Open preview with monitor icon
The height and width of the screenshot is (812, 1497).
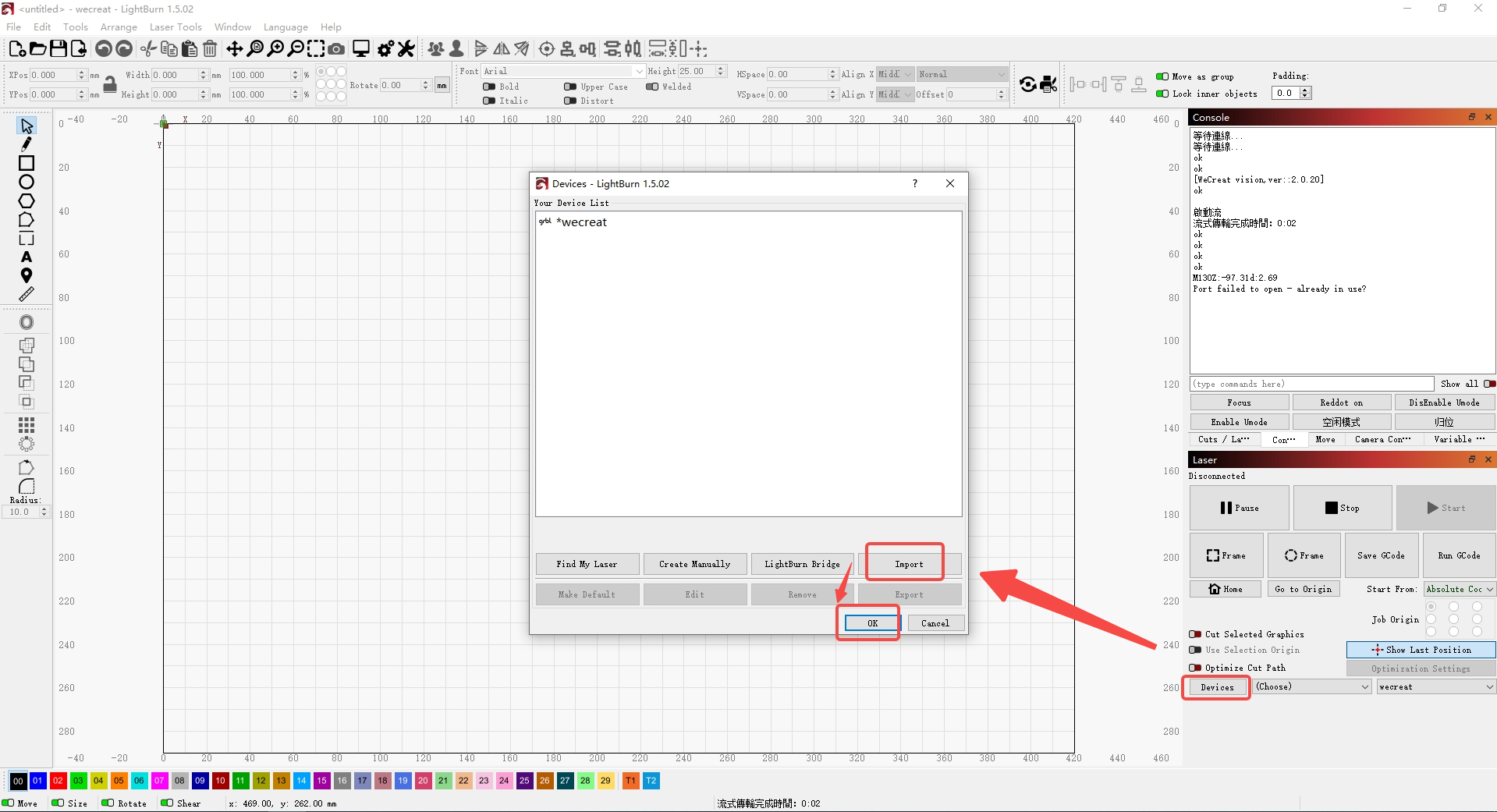pyautogui.click(x=361, y=49)
